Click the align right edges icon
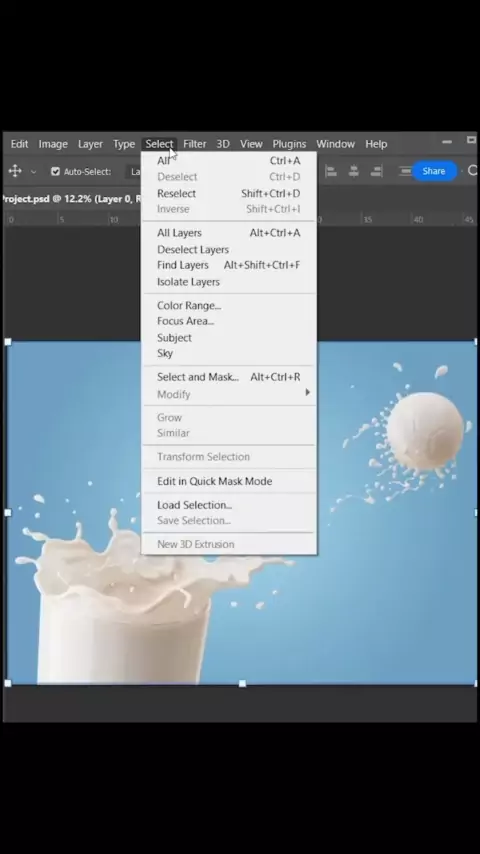The height and width of the screenshot is (854, 480). point(376,171)
